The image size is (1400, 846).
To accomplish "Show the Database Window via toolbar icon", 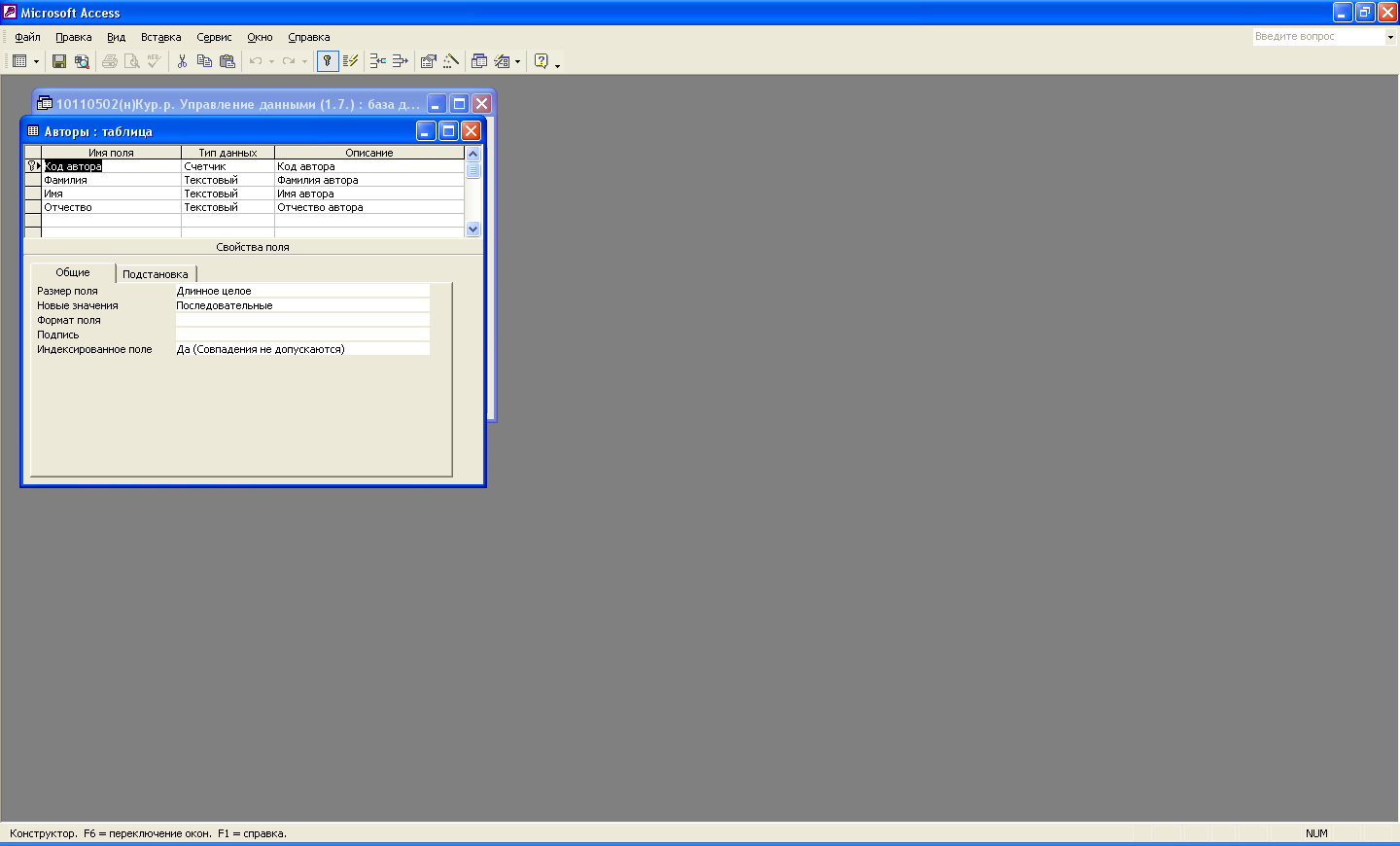I will (x=479, y=61).
